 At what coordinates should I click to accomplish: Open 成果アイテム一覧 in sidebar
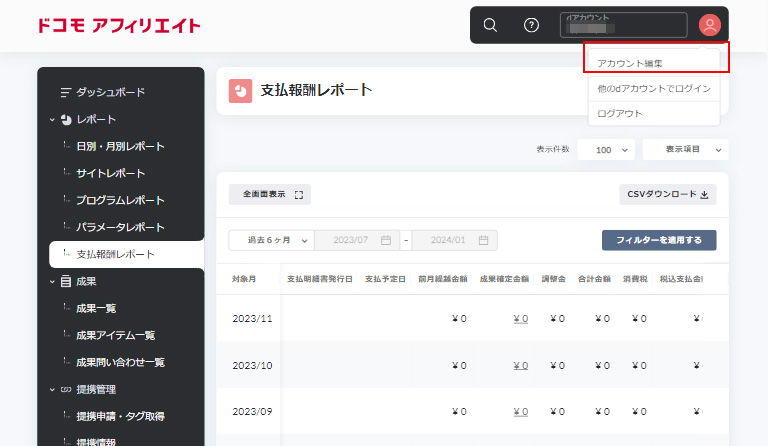pos(116,335)
